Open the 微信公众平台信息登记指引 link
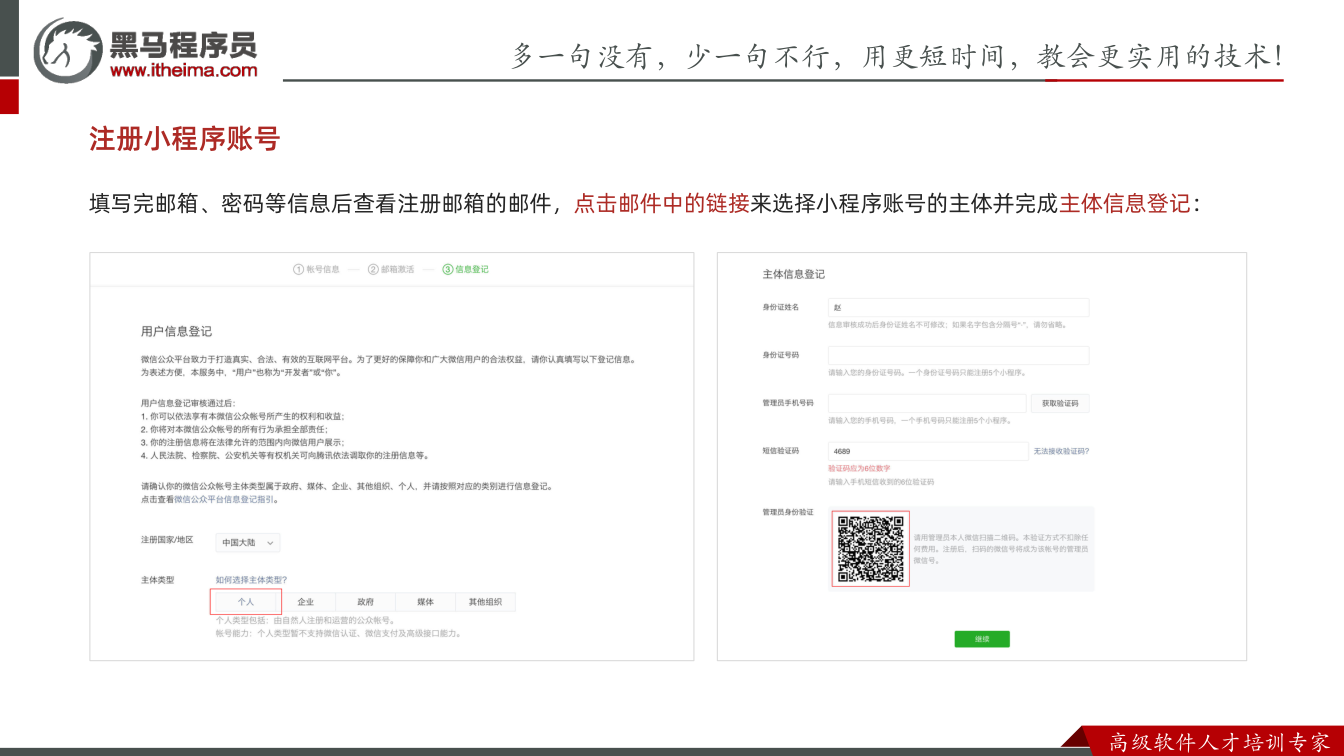1344x756 pixels. click(x=225, y=498)
